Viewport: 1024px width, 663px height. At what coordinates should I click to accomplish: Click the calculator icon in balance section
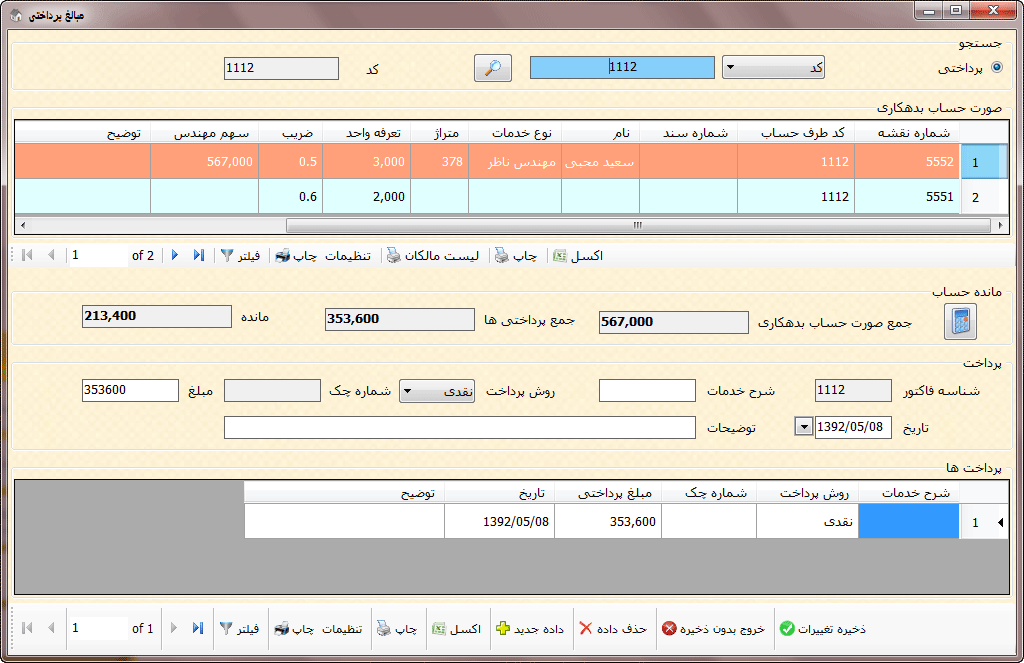coord(960,321)
